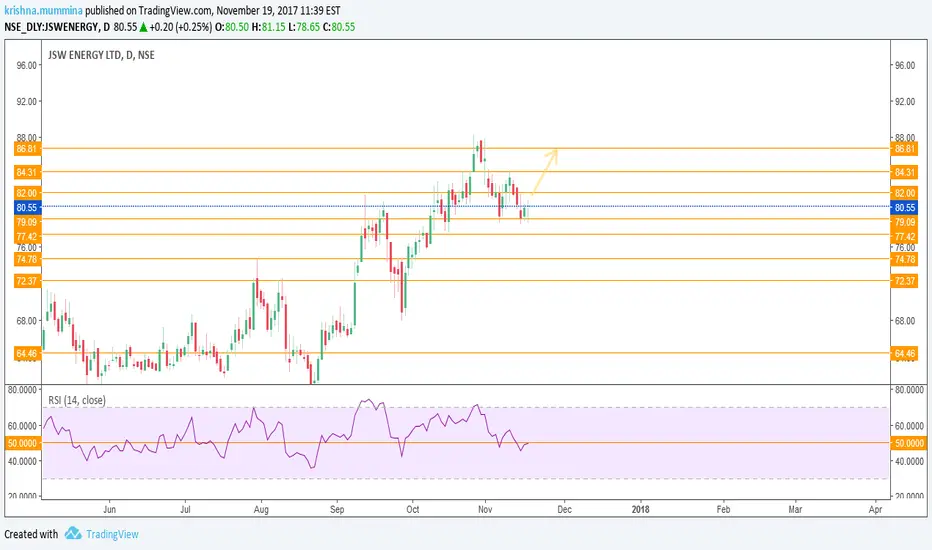Click the Jun label on the time axis
Screen dimensions: 932x550
click(109, 510)
